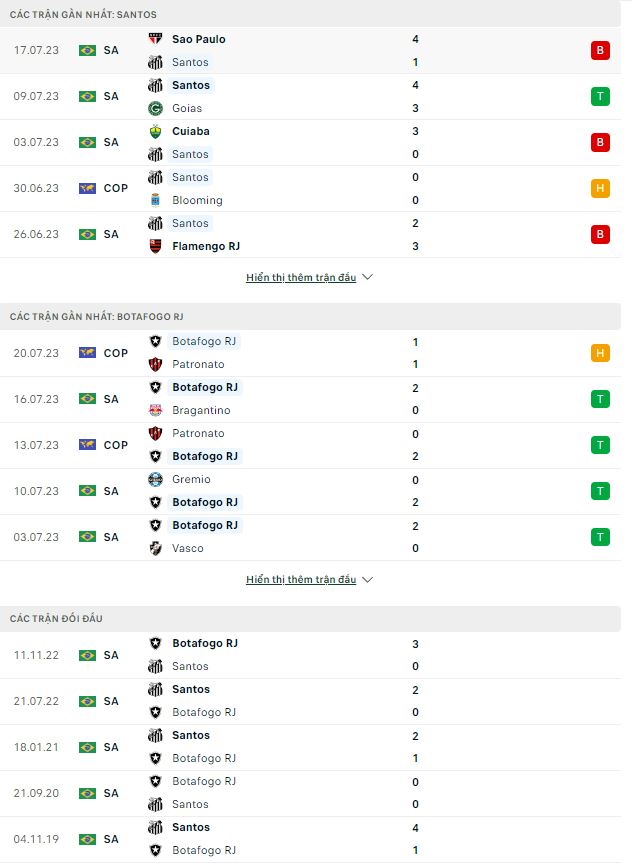Click the Blooming club badge

[155, 200]
